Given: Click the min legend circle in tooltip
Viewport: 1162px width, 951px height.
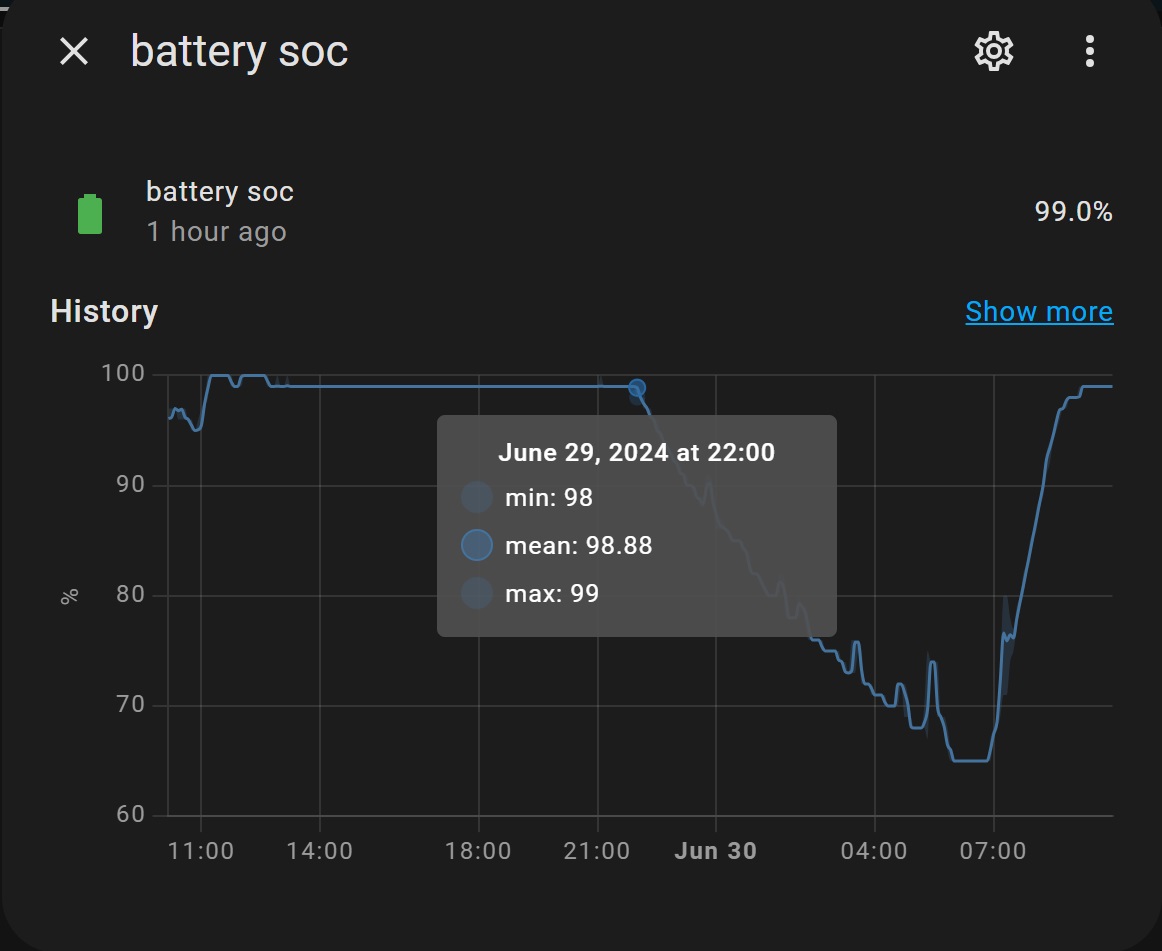Looking at the screenshot, I should [477, 497].
